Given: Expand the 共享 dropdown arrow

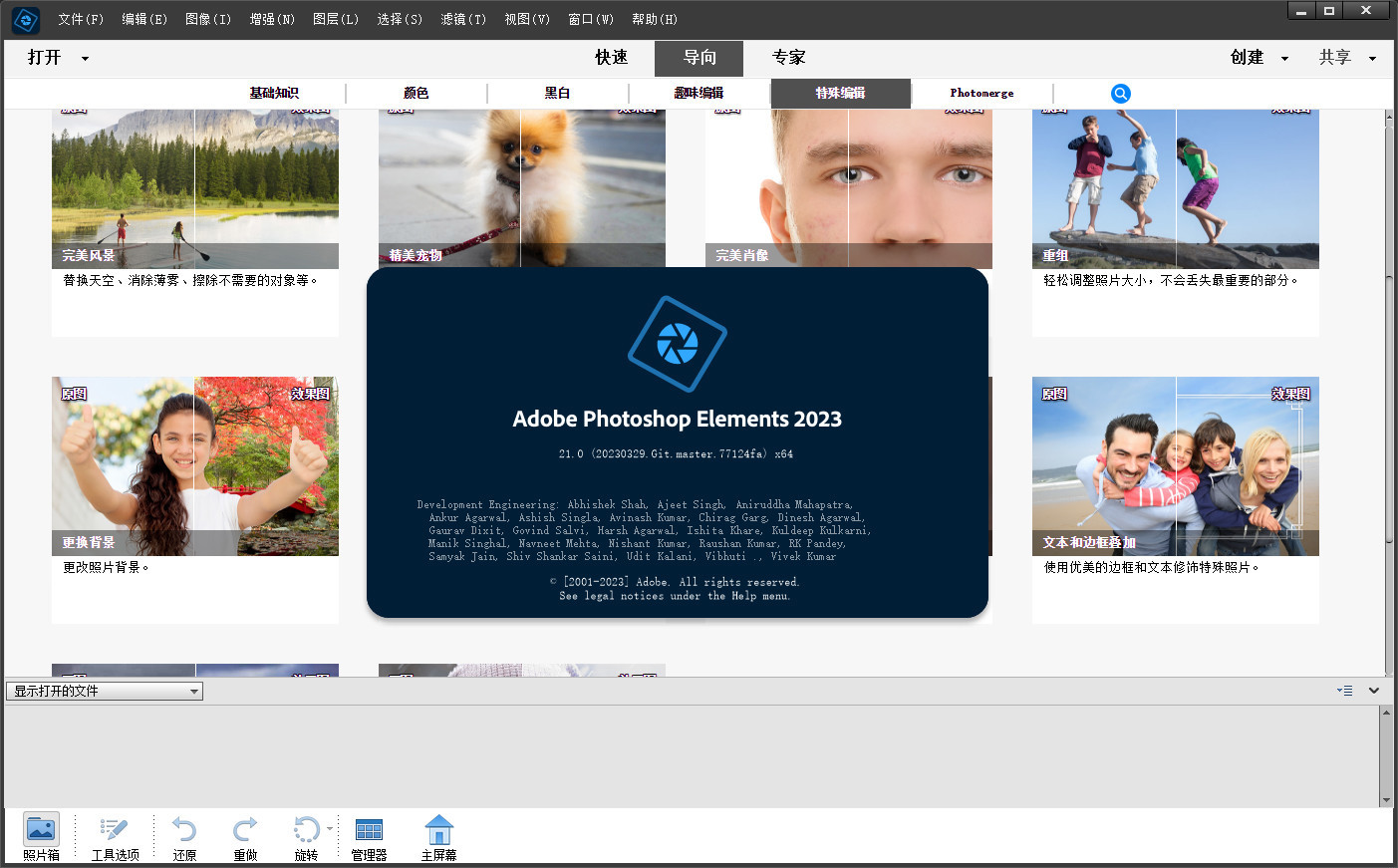Looking at the screenshot, I should click(x=1372, y=59).
